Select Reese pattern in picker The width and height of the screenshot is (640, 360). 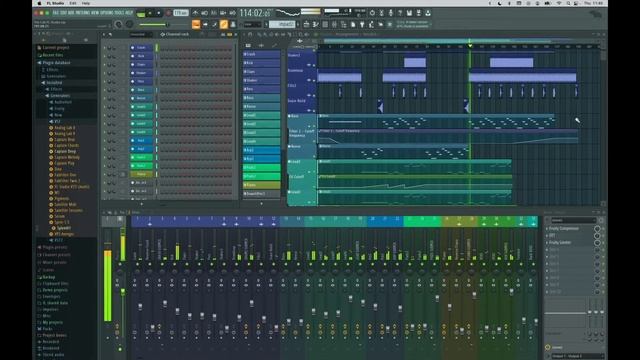[261, 107]
